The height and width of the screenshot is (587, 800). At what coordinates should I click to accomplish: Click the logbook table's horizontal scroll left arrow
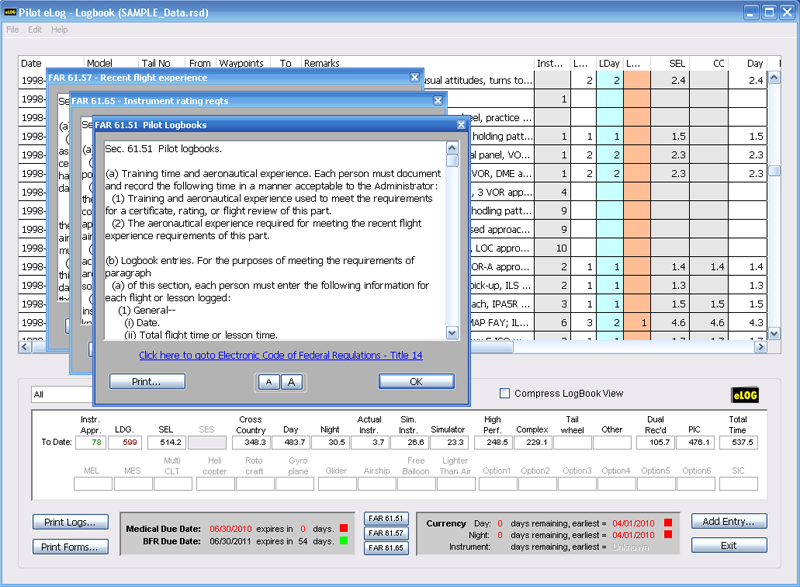click(x=24, y=347)
